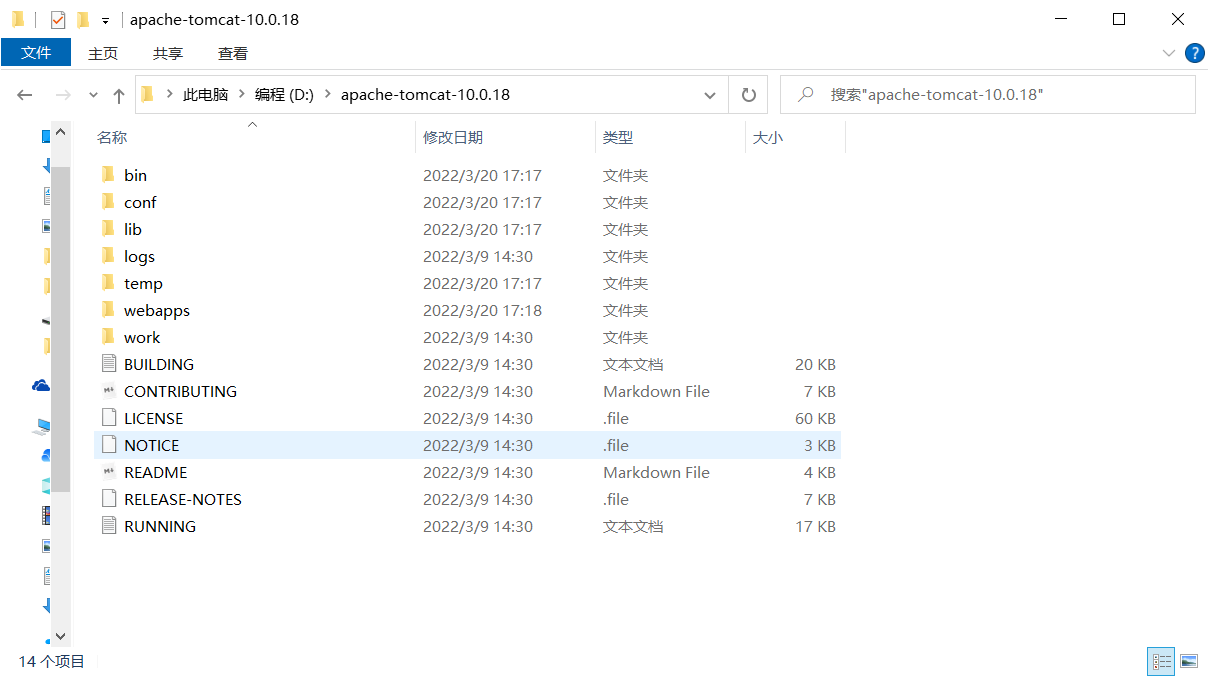The image size is (1209, 677).
Task: Go back with the left arrow
Action: [25, 95]
